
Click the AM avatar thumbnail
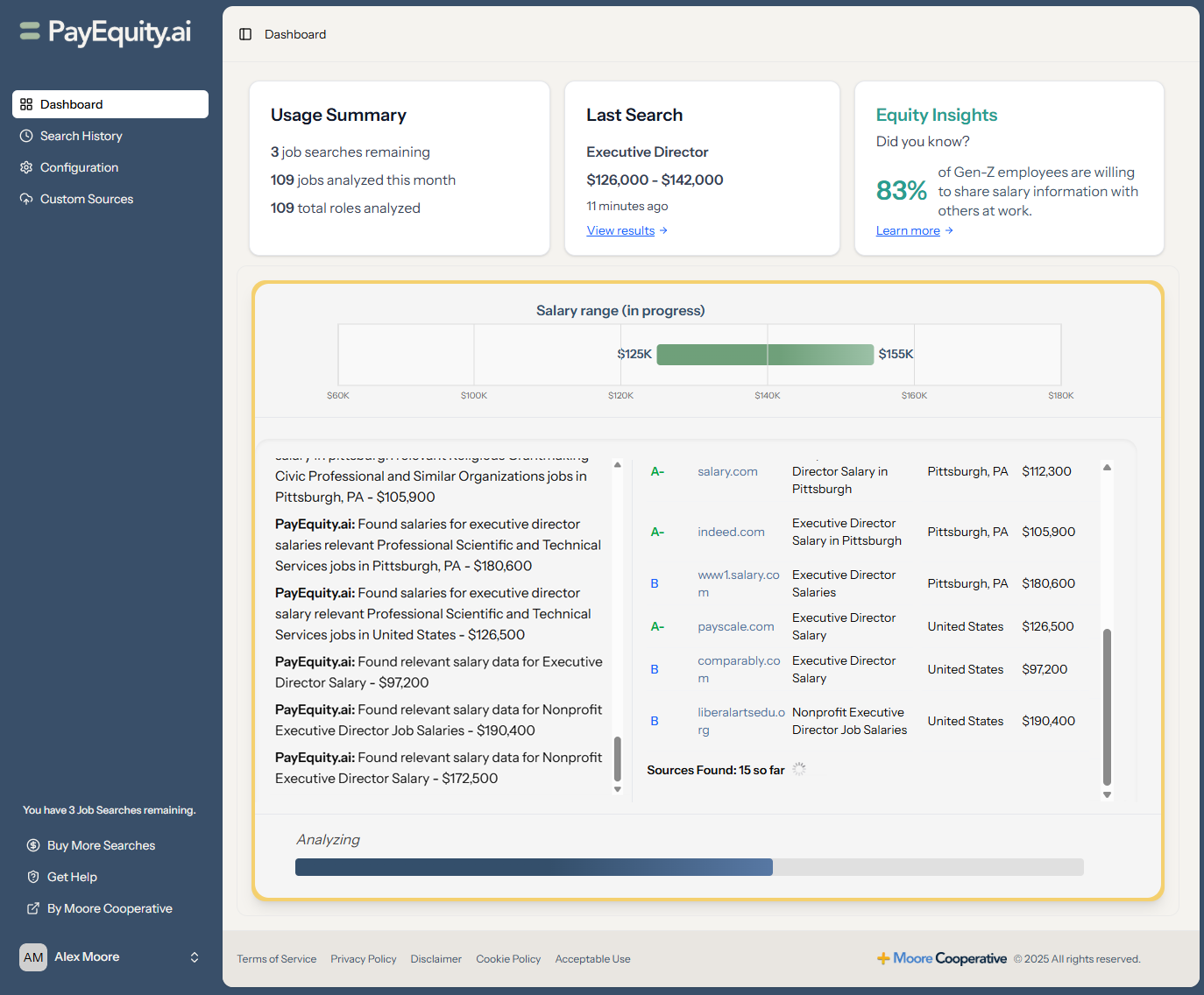[33, 956]
